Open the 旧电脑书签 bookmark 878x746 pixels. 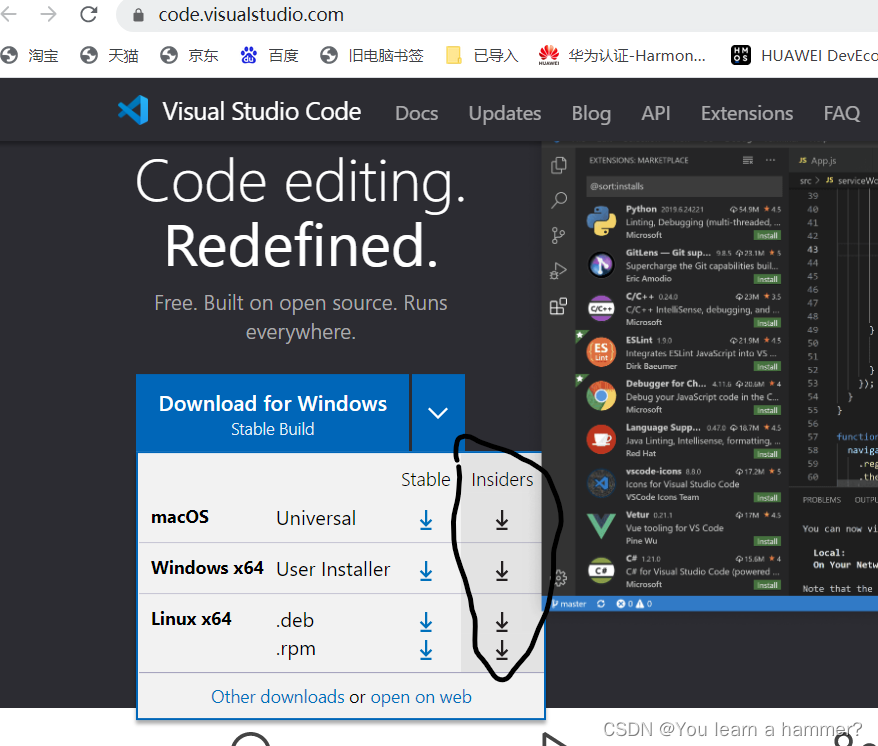pos(372,55)
